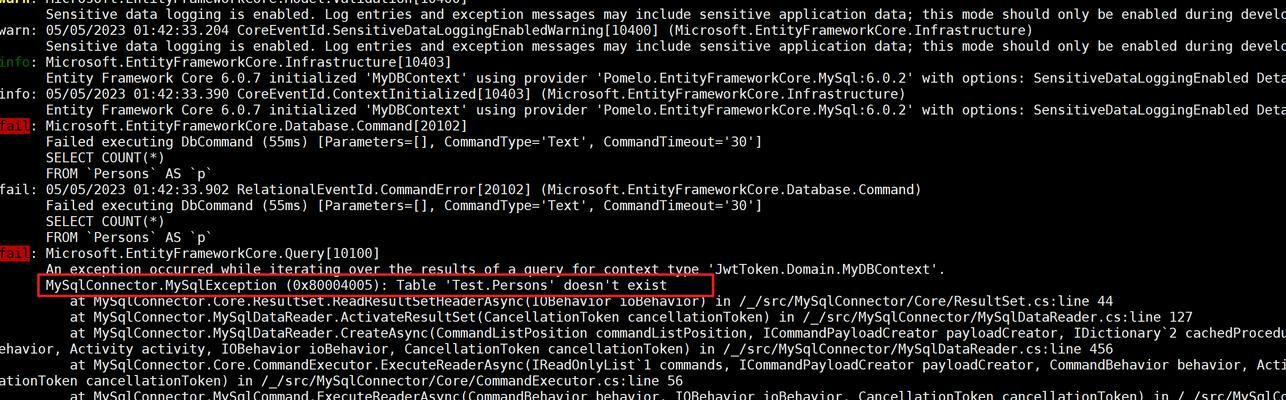This screenshot has width=1286, height=400.
Task: Click the 'Microsoft.EntityFrameworkCore.Database.Command[20102]' text
Action: 256,126
